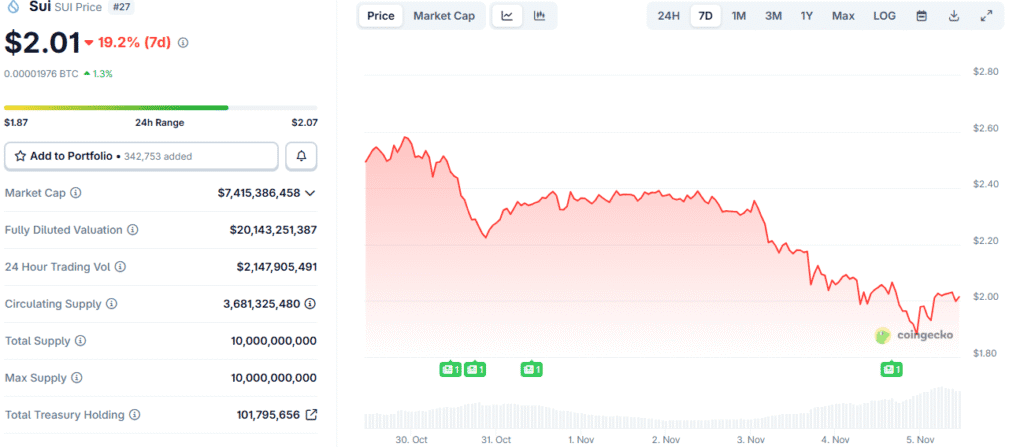1024x447 pixels.
Task: Click the Circulating Supply info icon
Action: pyautogui.click(x=112, y=304)
